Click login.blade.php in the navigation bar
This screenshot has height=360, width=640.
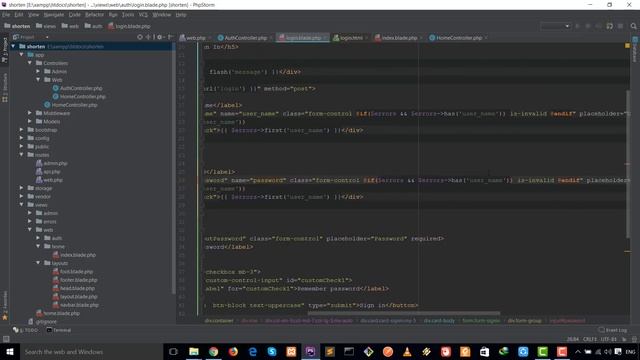[129, 26]
